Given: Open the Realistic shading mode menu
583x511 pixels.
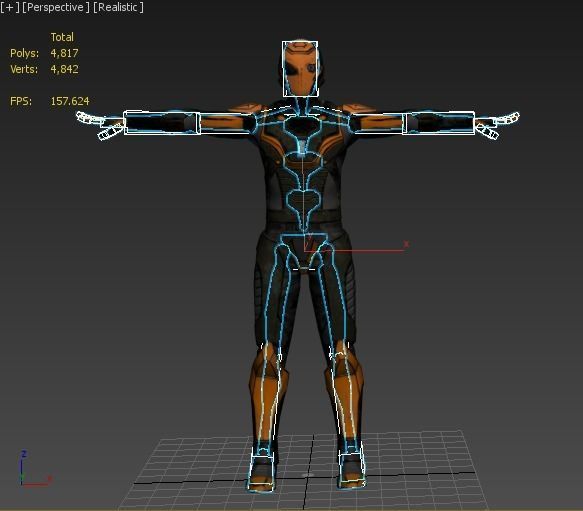Looking at the screenshot, I should (118, 7).
